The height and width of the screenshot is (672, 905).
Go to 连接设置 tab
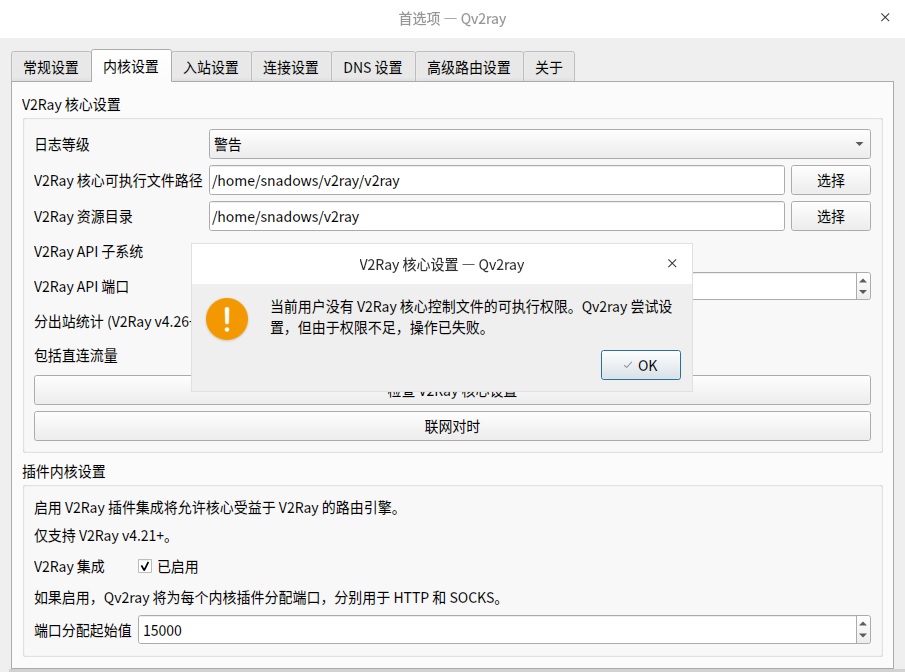[x=291, y=68]
